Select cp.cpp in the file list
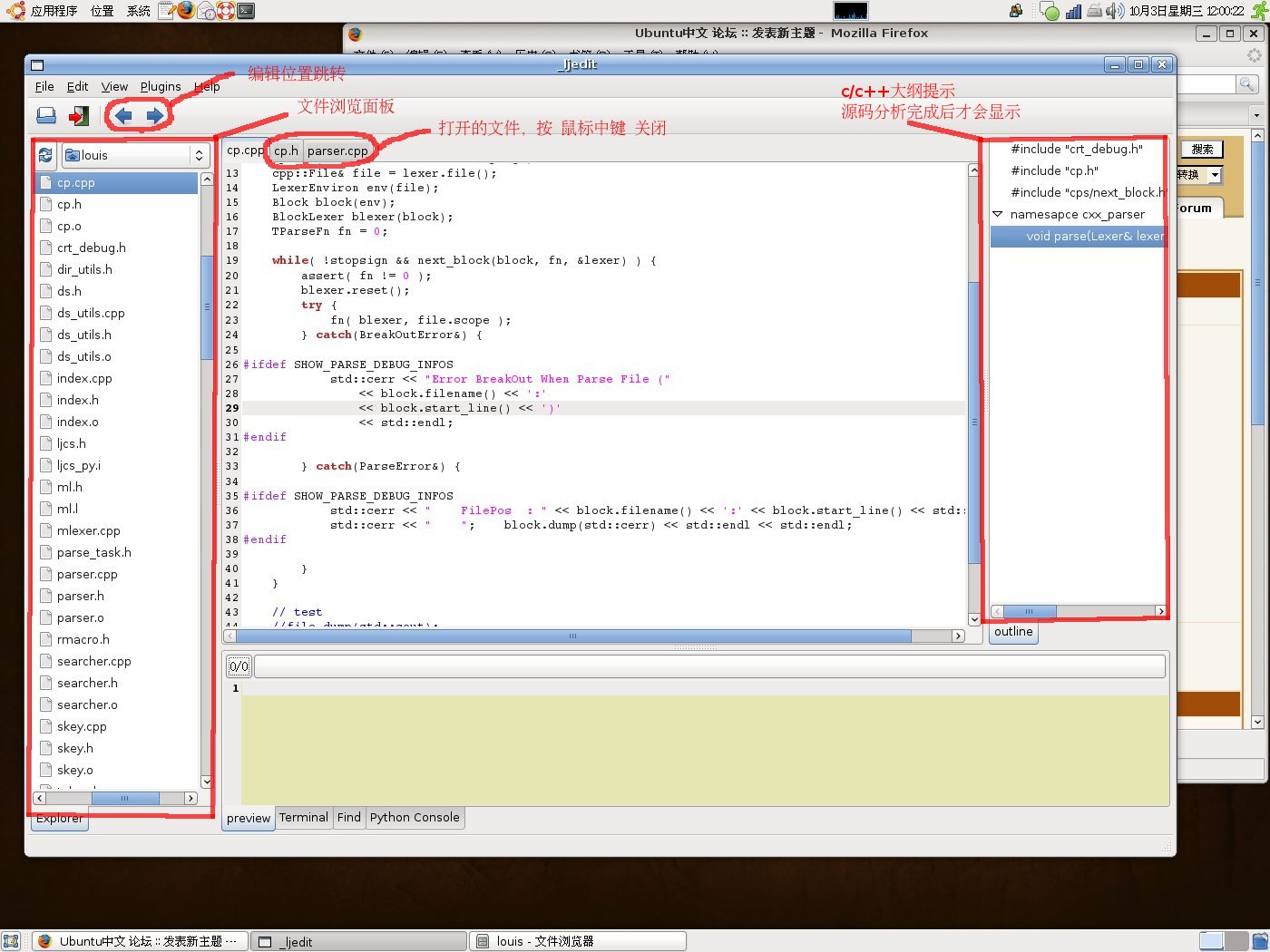Screen dimensions: 1270x952 coord(116,182)
